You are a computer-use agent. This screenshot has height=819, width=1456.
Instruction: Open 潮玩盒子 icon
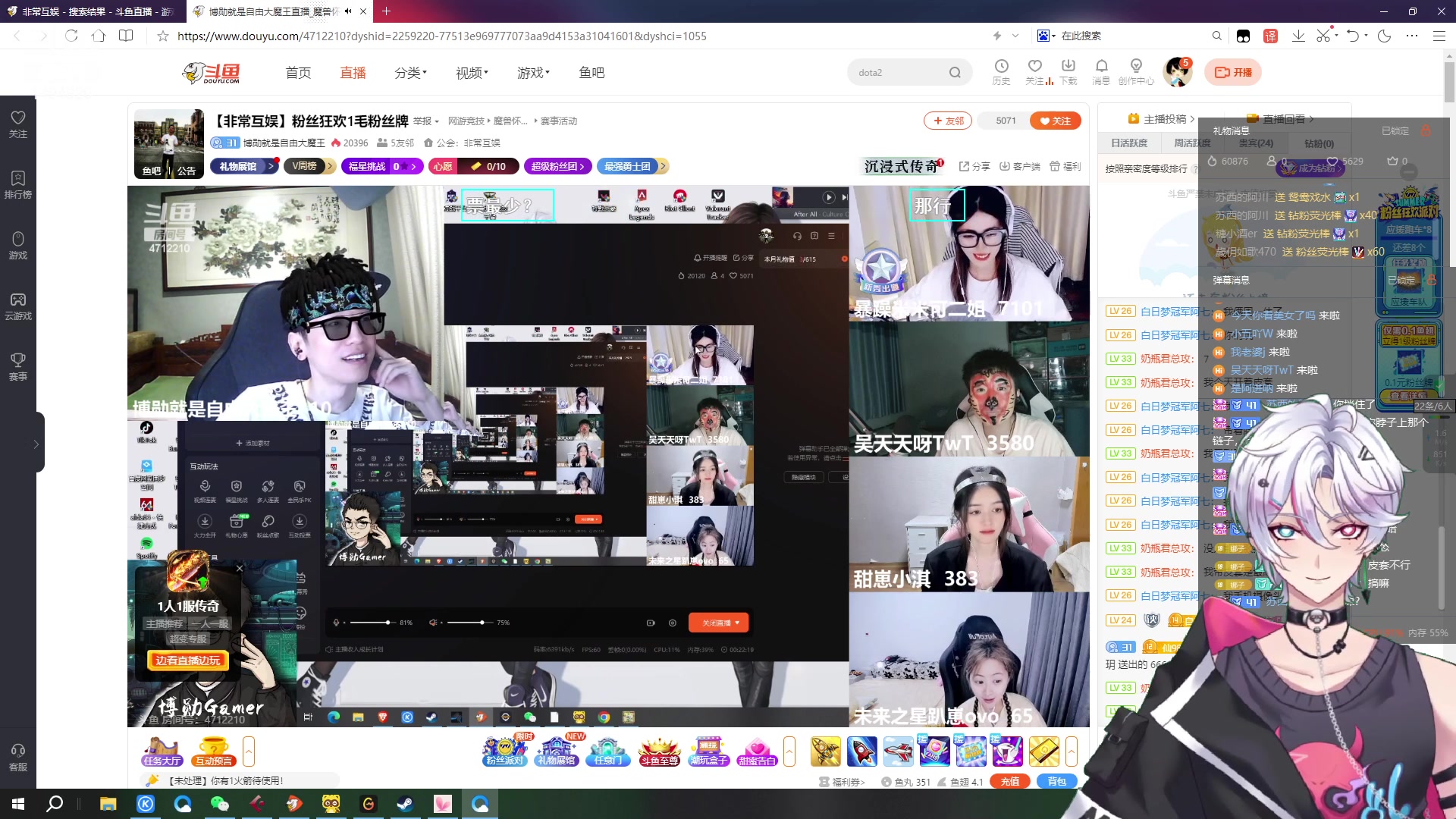tap(709, 750)
